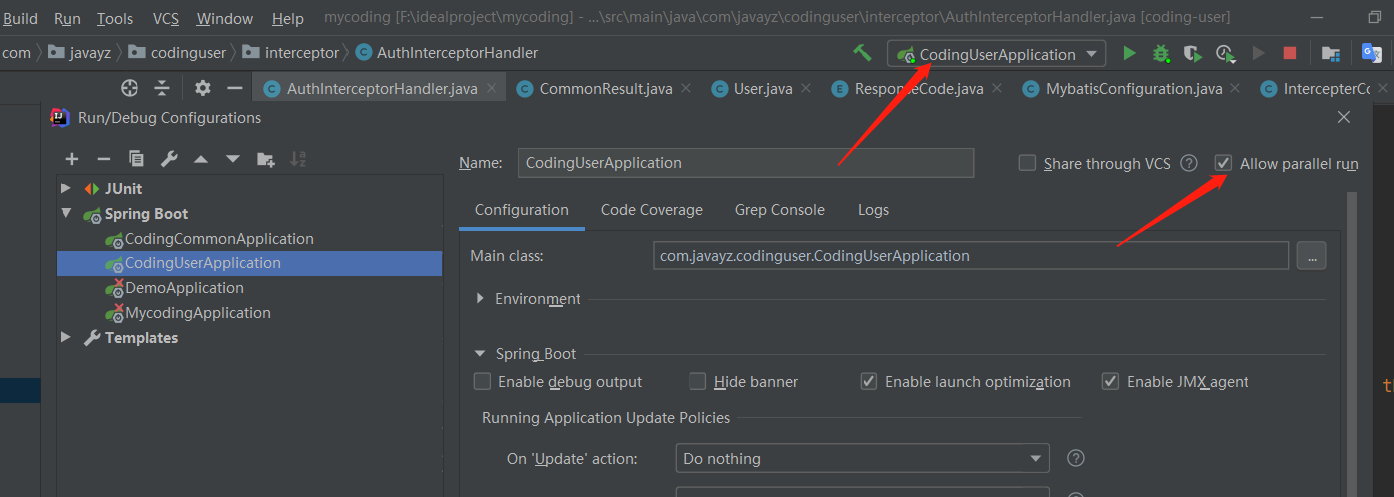Viewport: 1394px width, 497px height.
Task: Select MycodingApplication in the configuration tree
Action: (198, 312)
